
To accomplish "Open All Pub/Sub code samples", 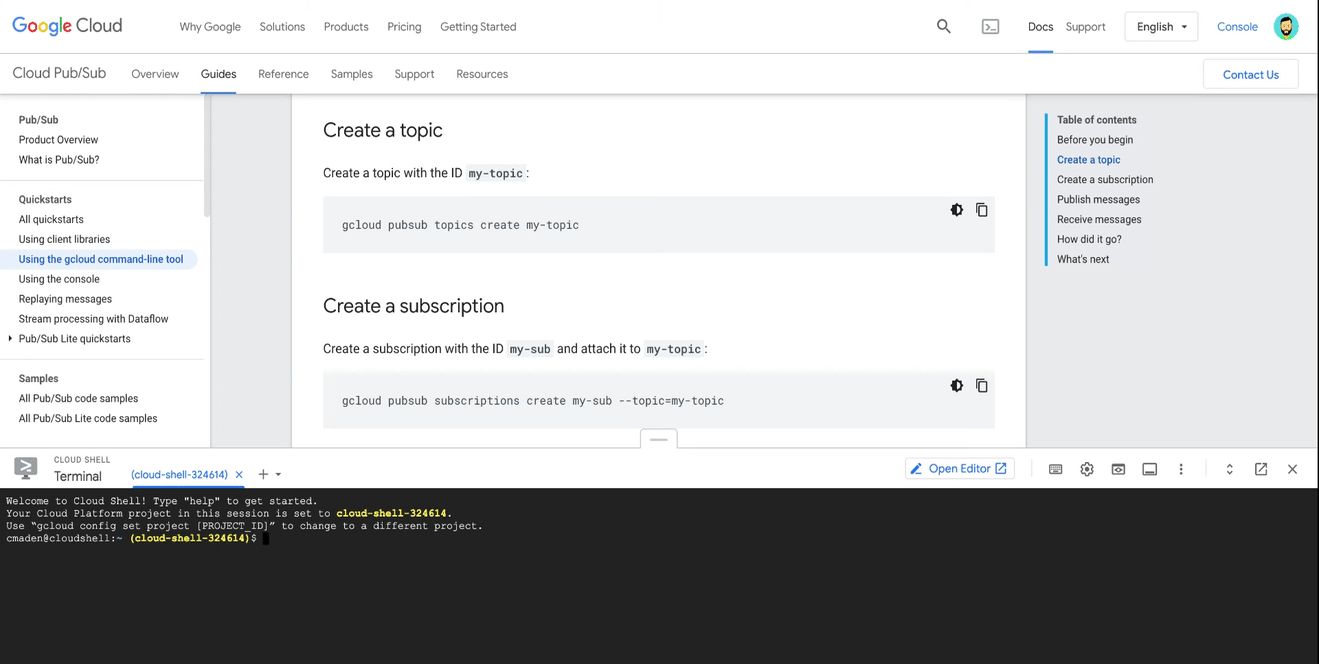I will (x=78, y=399).
